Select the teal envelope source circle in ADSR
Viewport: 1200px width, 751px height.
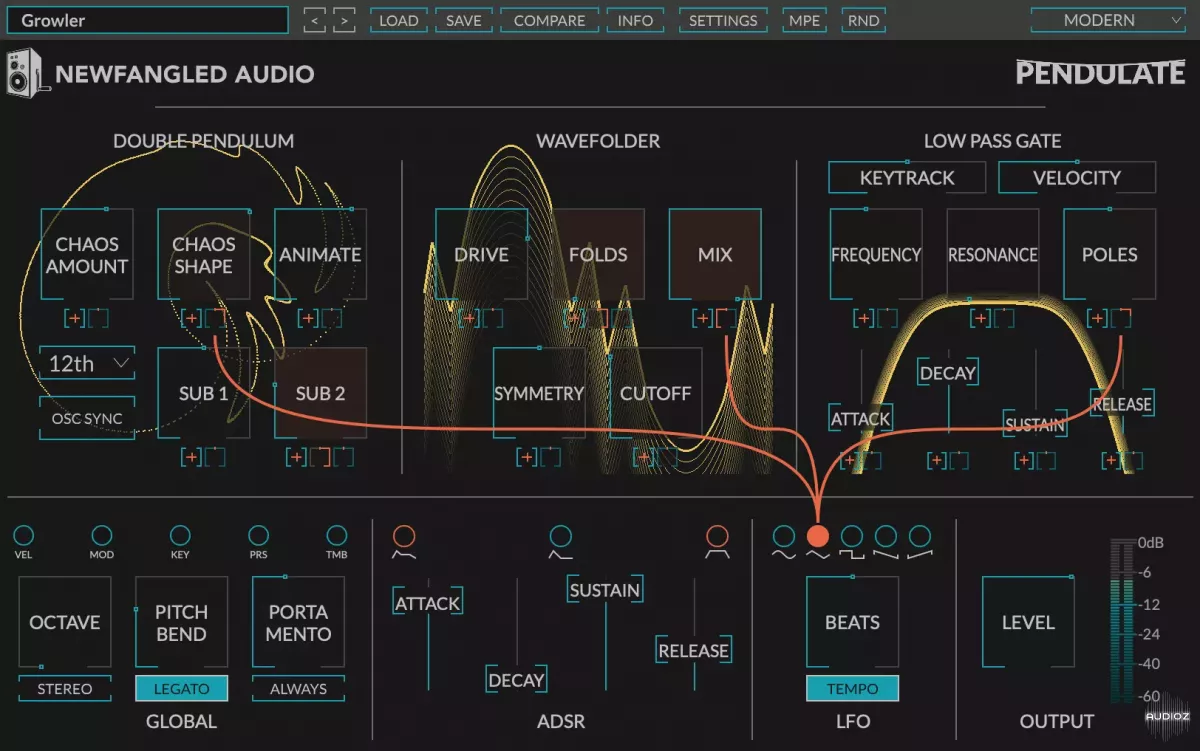pos(561,536)
